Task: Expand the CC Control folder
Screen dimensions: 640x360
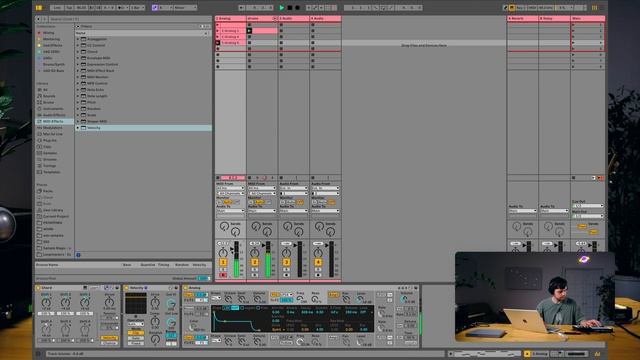Action: pos(78,45)
